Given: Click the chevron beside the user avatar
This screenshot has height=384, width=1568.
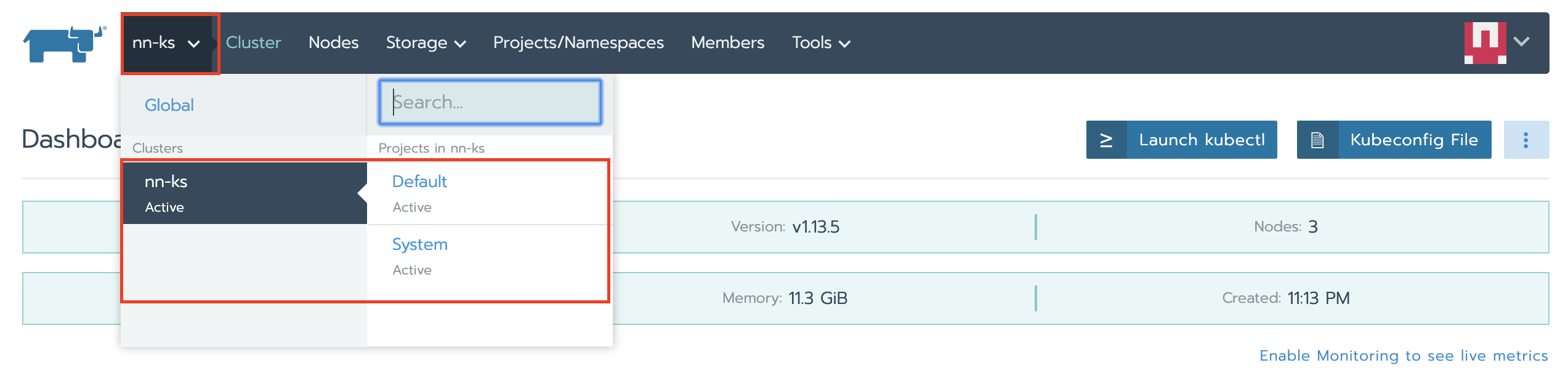Looking at the screenshot, I should pyautogui.click(x=1522, y=42).
